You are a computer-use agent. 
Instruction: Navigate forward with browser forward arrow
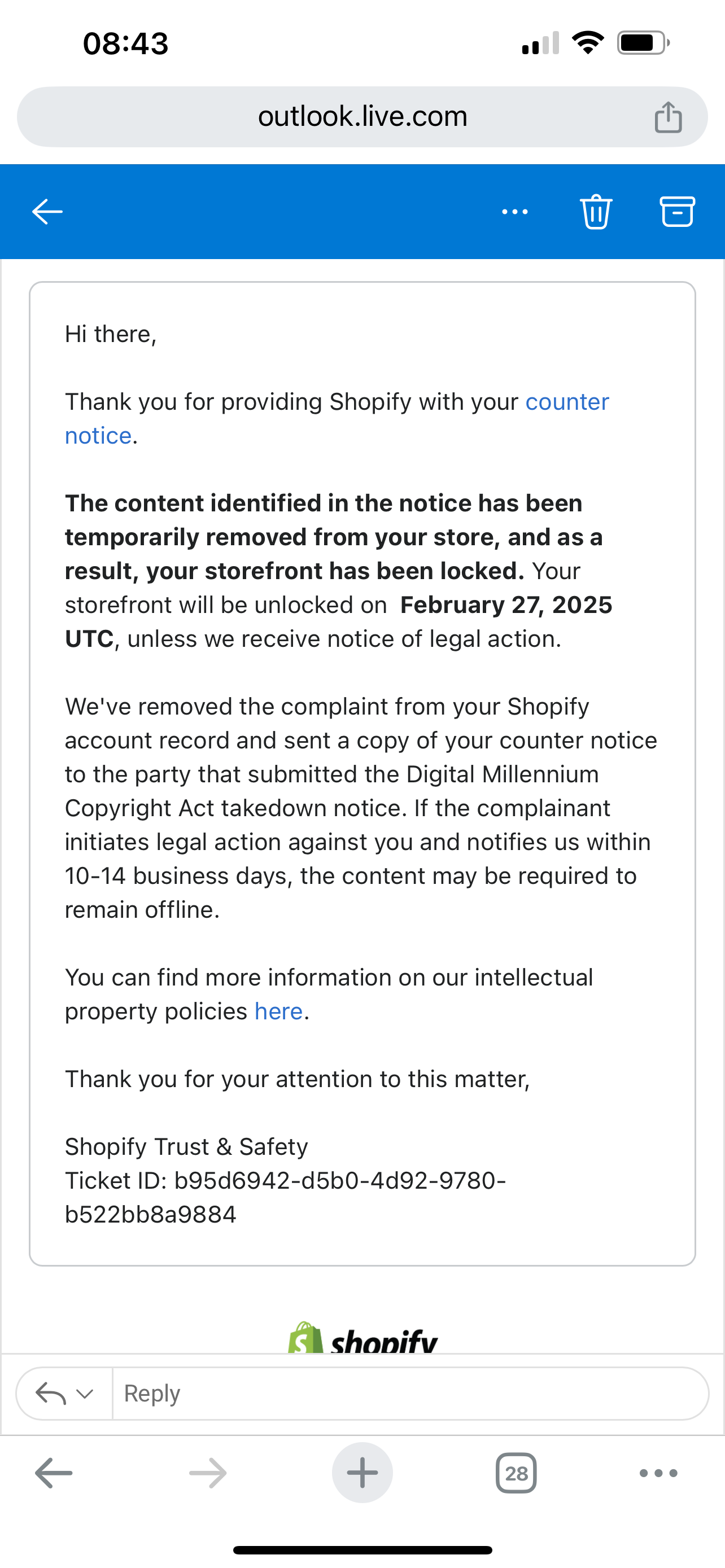208,1473
